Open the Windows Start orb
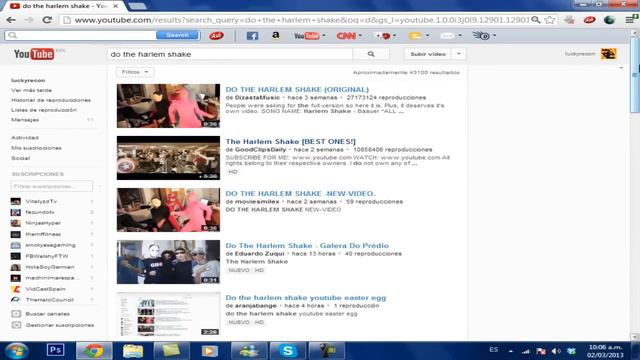 pos(16,351)
